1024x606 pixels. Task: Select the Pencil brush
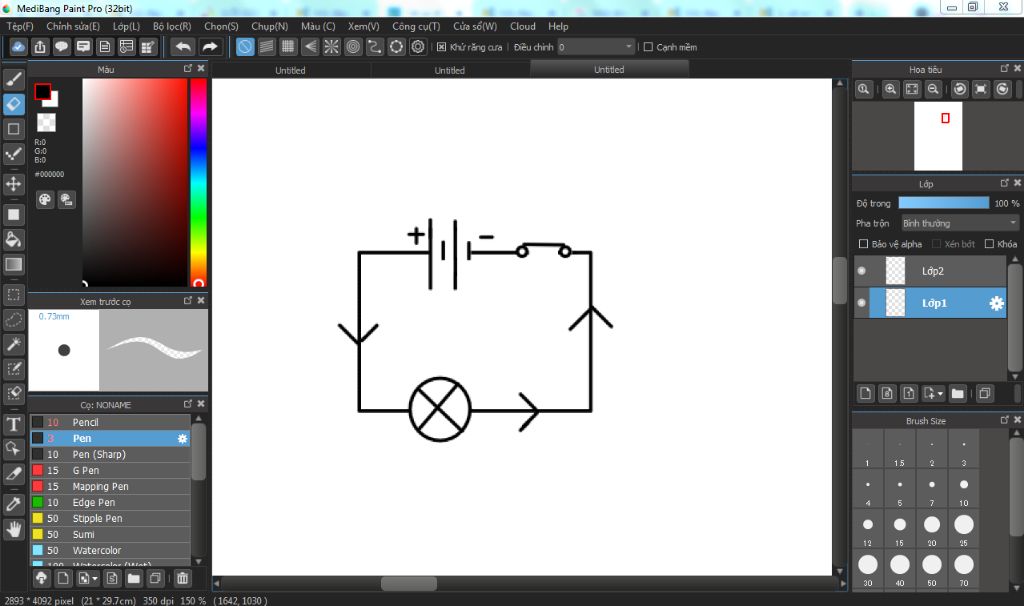click(x=110, y=423)
